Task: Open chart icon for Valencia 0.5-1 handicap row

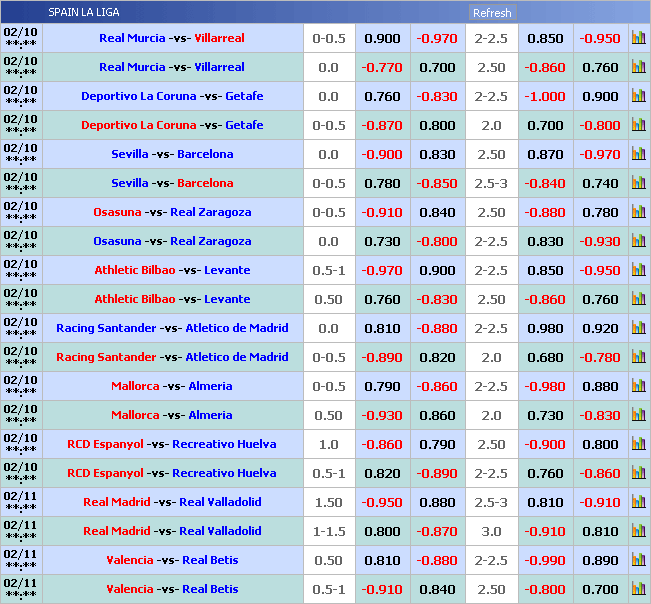Action: pyautogui.click(x=638, y=589)
